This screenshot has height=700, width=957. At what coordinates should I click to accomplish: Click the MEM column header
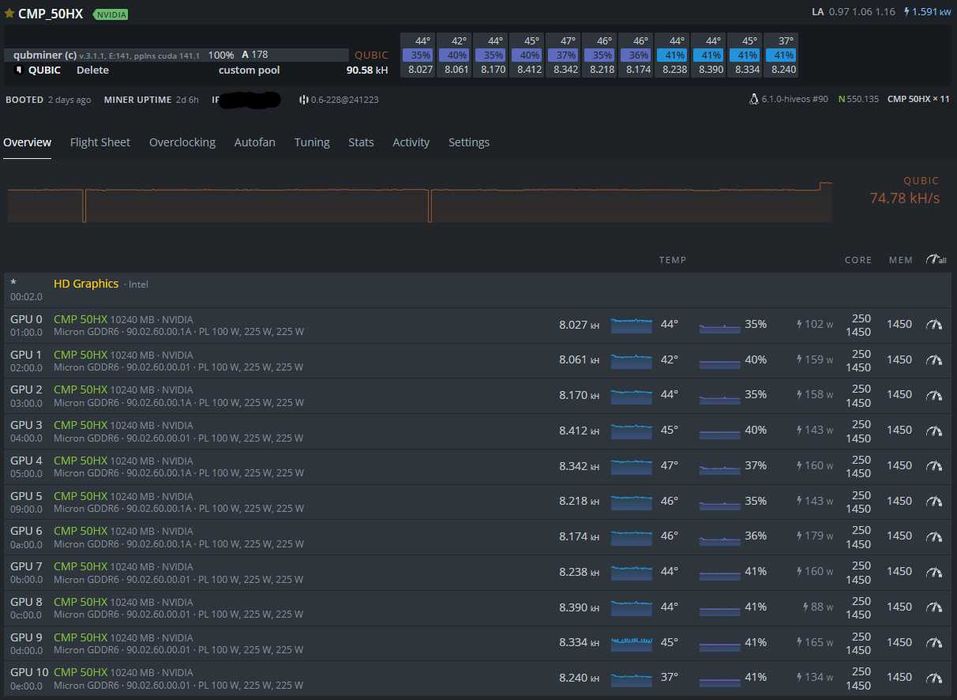[901, 260]
